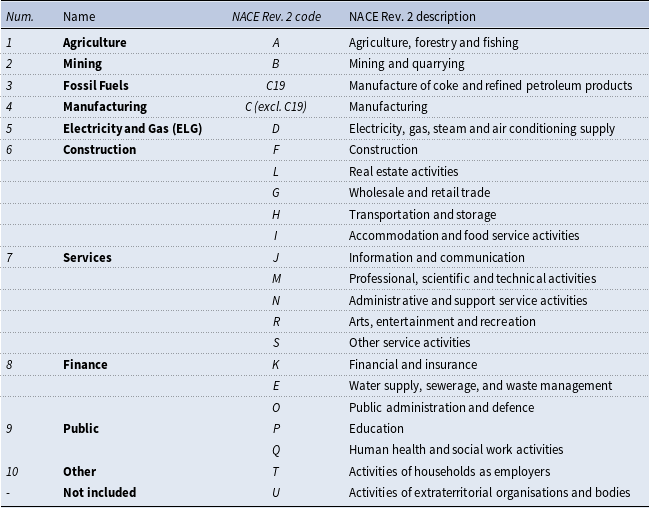Viewport: 649px width, 508px height.
Task: Select the Services sector name
Action: coord(87,258)
